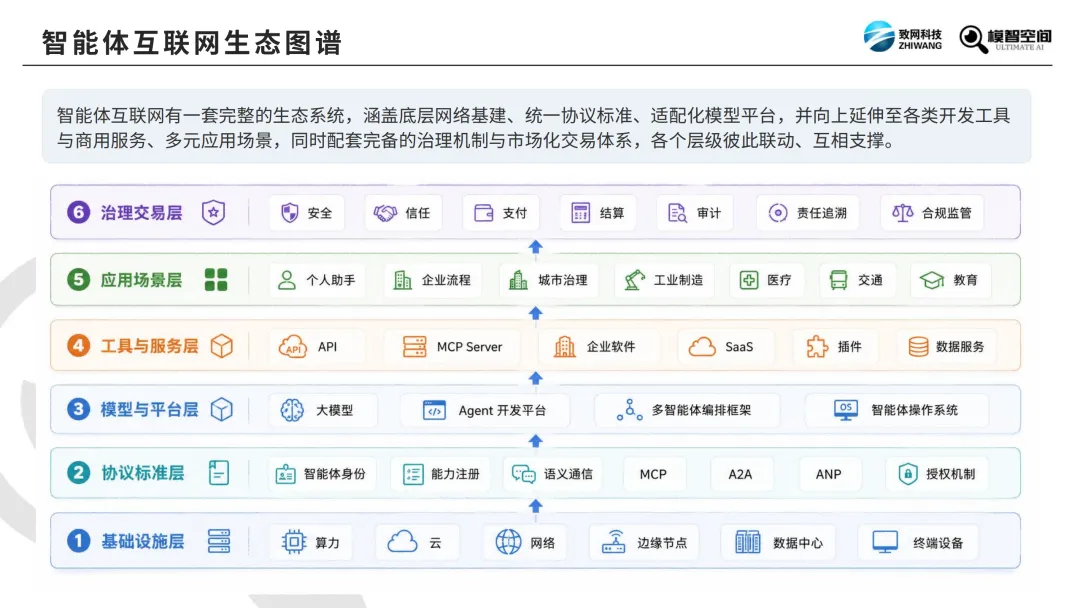This screenshot has width=1080, height=608.
Task: Click the number 3 circle badge
Action: pos(79,409)
